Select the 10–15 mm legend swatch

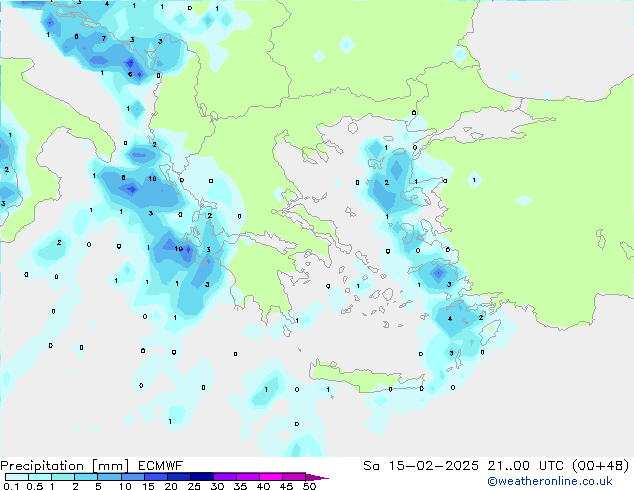pos(132,477)
